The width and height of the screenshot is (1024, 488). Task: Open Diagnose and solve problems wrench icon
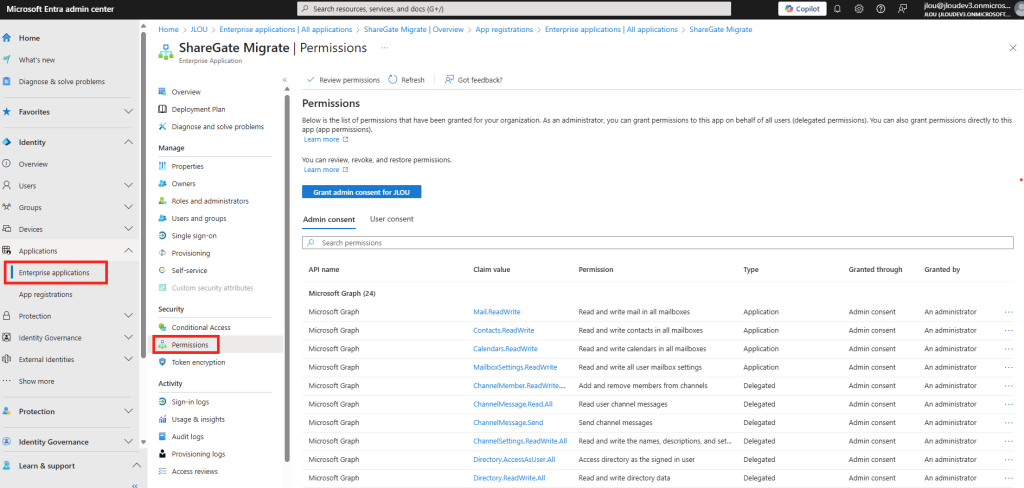tap(163, 126)
